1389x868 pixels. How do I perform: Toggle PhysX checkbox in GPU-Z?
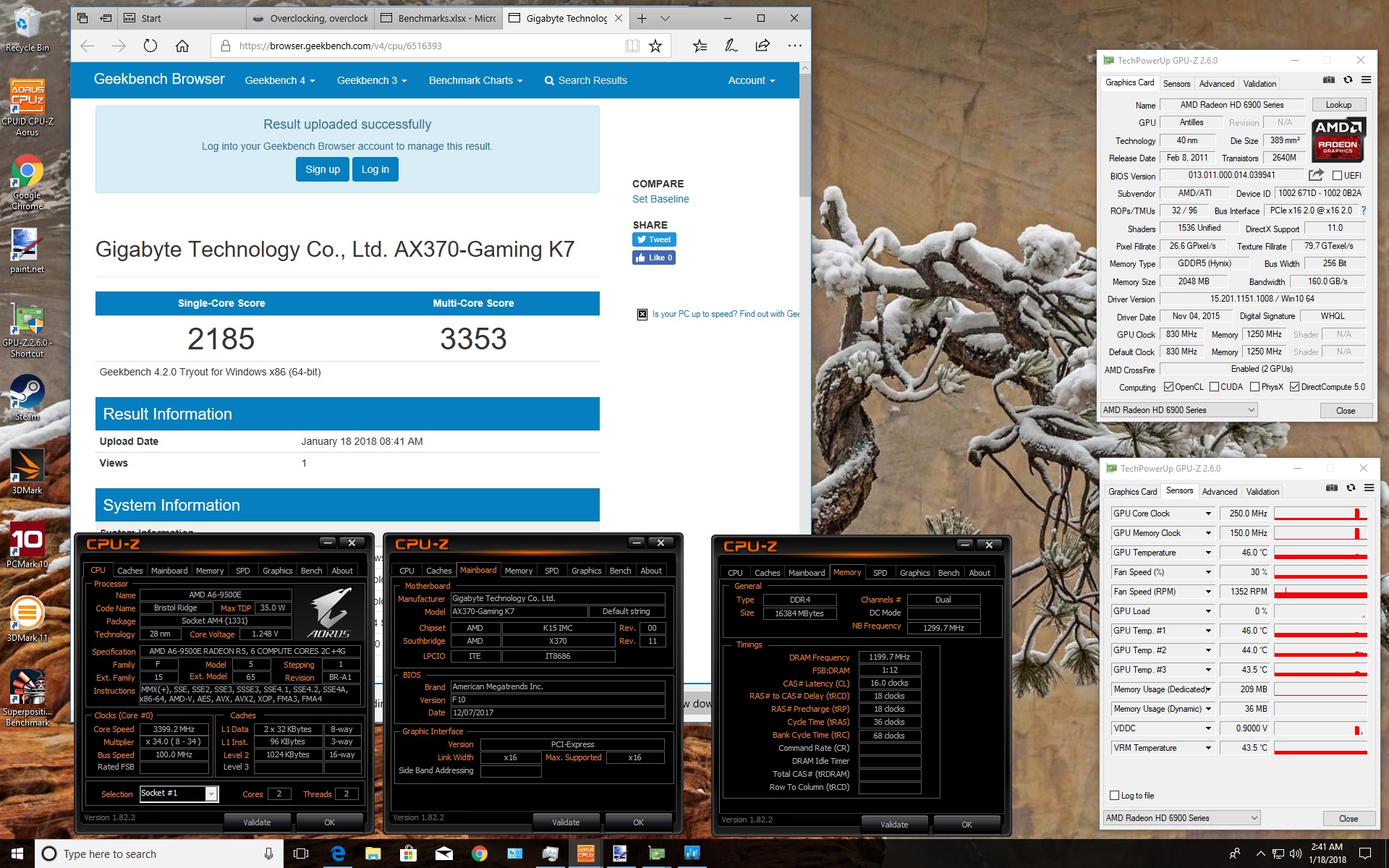(1254, 387)
